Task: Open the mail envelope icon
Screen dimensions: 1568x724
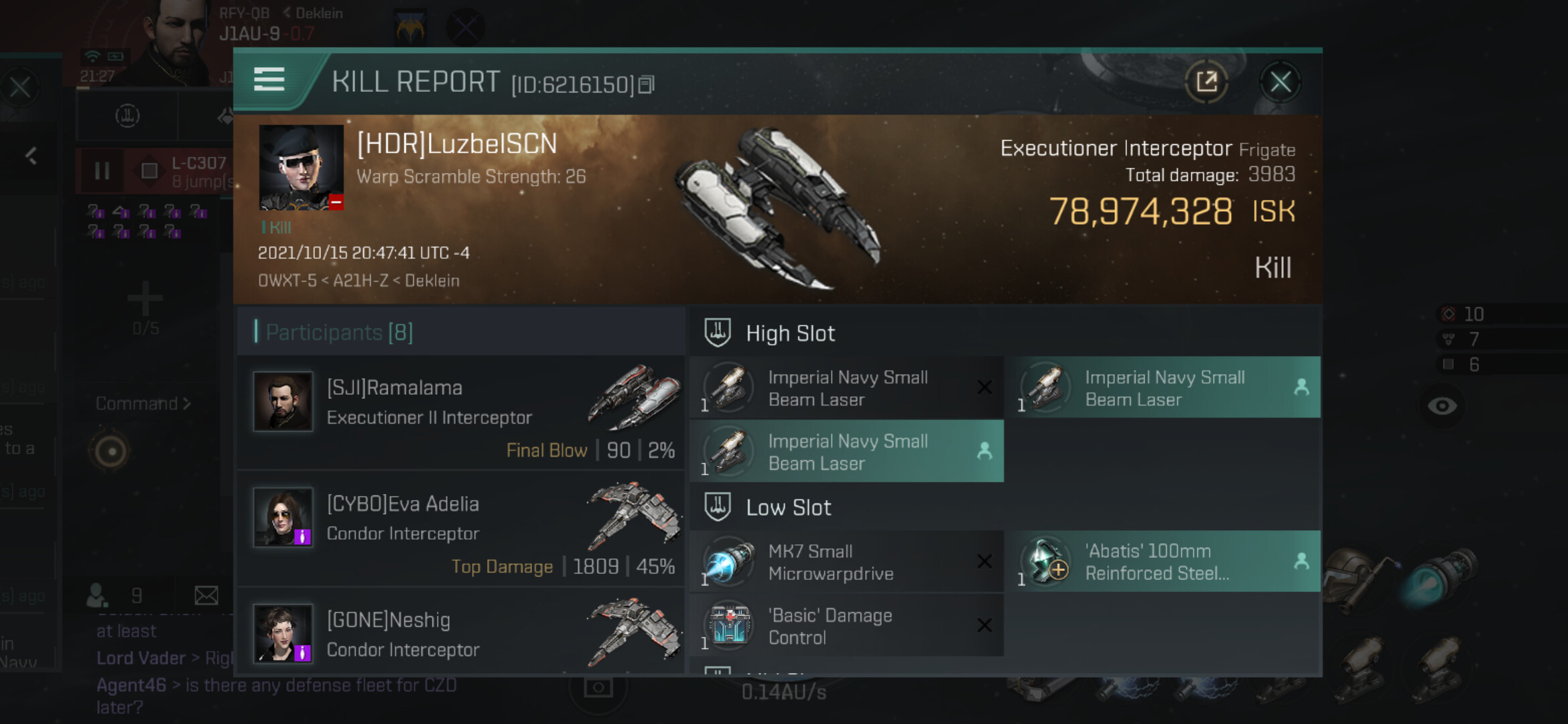Action: [x=206, y=595]
